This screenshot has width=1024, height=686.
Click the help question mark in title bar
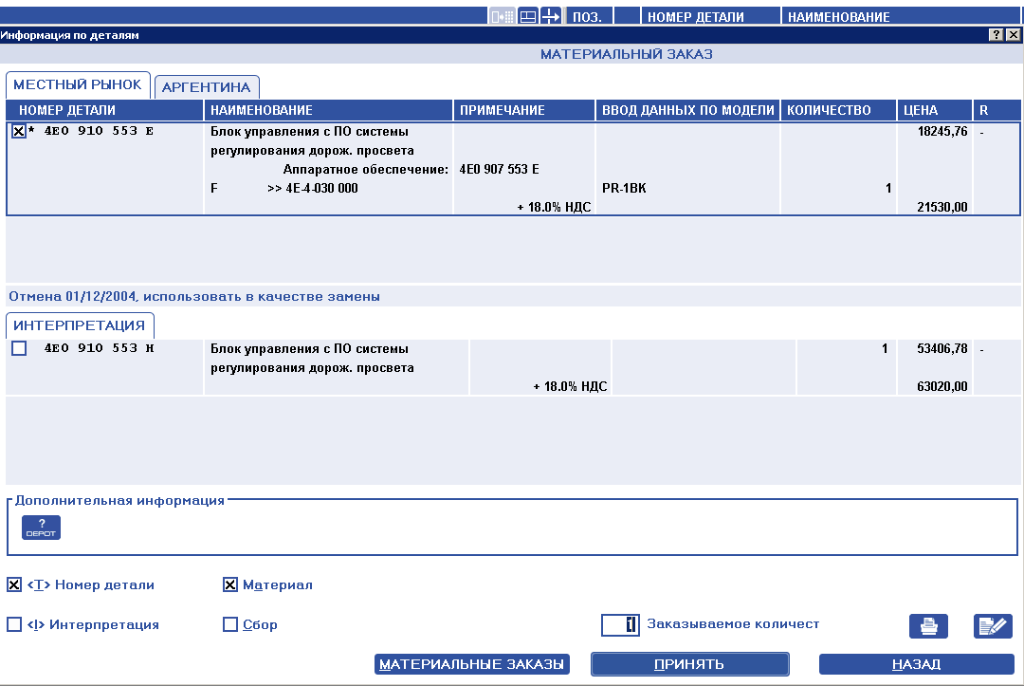[x=996, y=35]
